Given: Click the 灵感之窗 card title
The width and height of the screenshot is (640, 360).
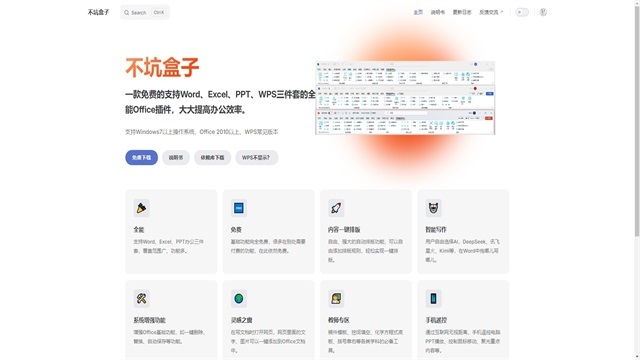Looking at the screenshot, I should (x=242, y=320).
